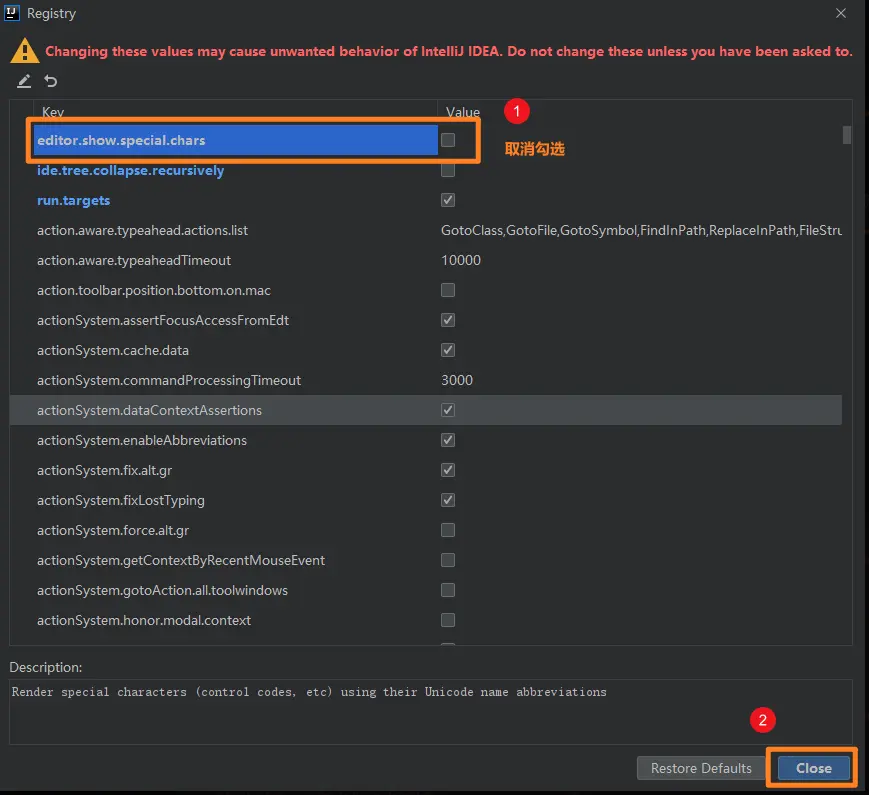Select the run.targets key

point(73,200)
